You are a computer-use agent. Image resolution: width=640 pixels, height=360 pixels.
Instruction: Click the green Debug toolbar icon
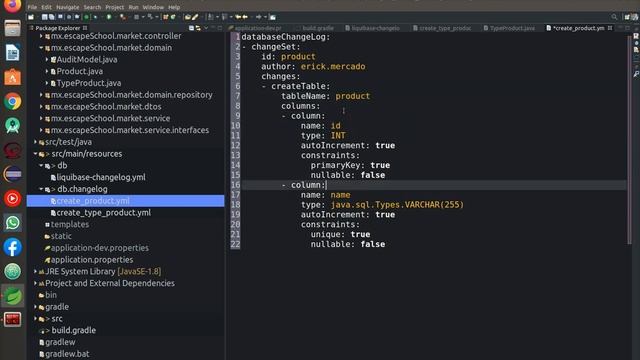tap(87, 17)
